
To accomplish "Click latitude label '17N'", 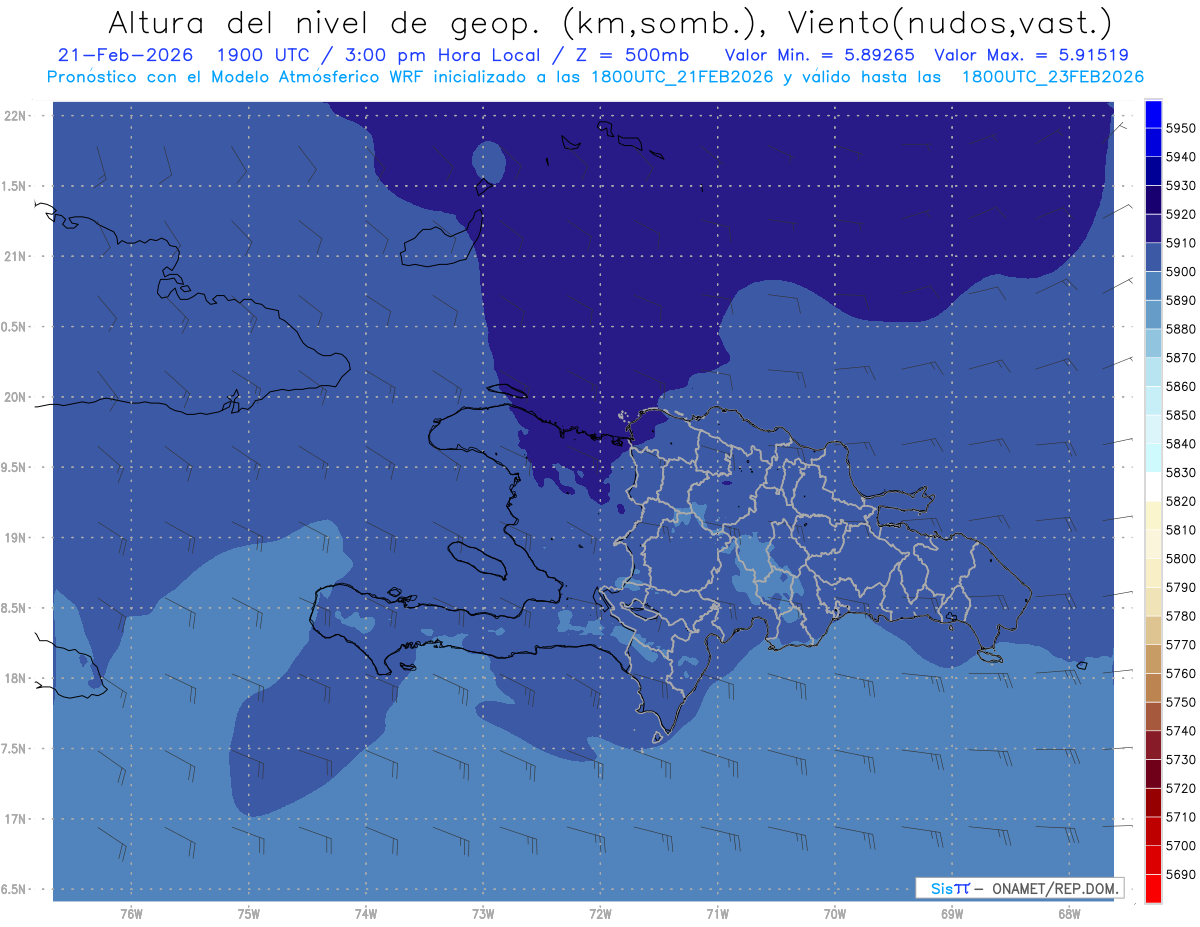I will (x=17, y=819).
